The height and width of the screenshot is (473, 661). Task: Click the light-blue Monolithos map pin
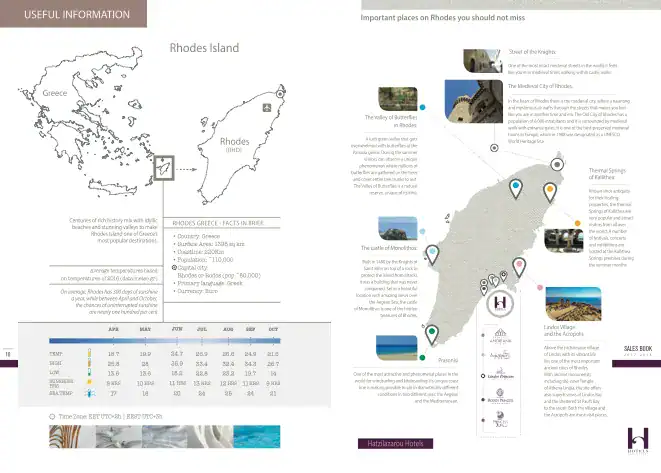click(432, 255)
